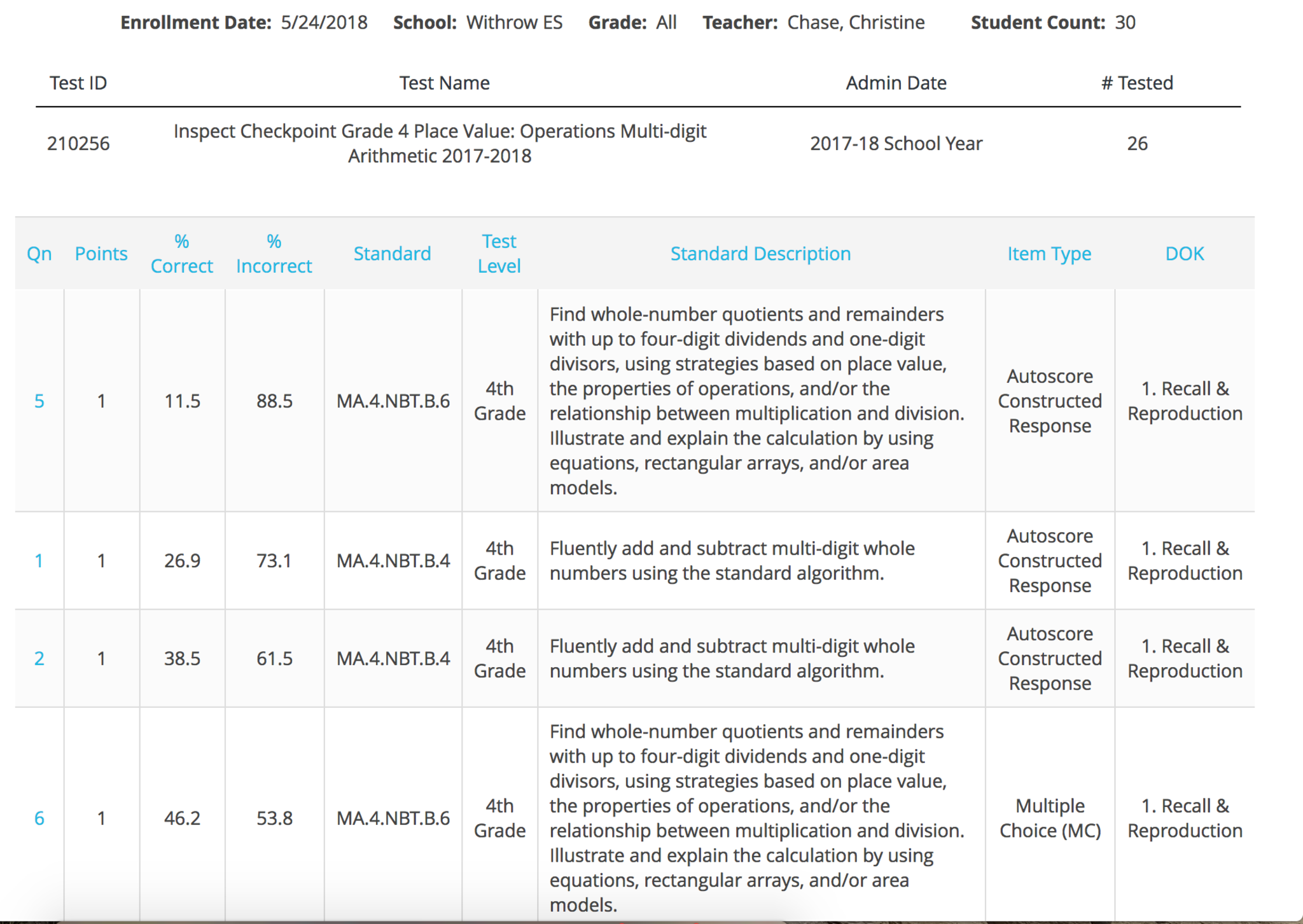The image size is (1303, 924).
Task: Sort by Points column header
Action: coord(101,254)
